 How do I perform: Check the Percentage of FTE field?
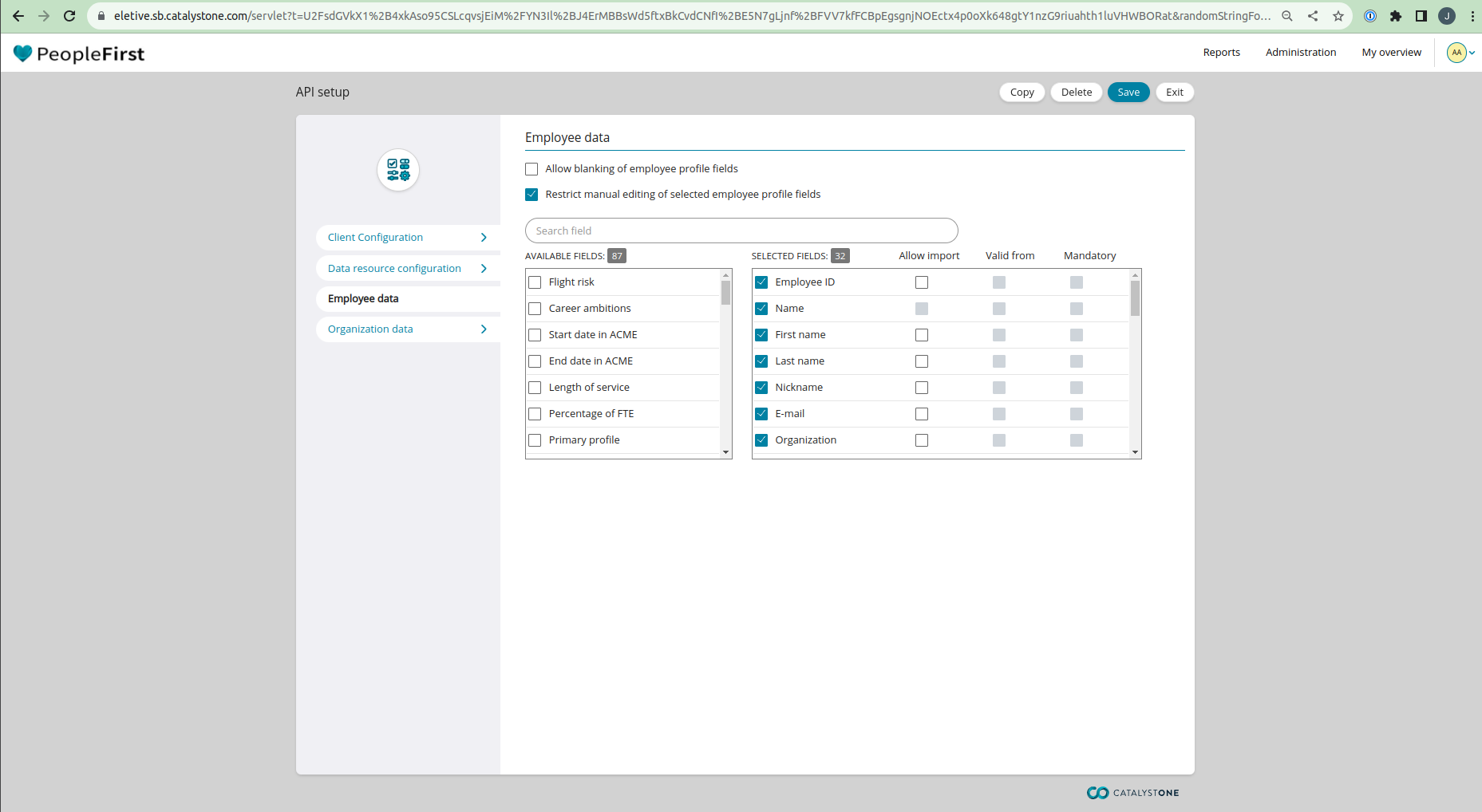535,414
